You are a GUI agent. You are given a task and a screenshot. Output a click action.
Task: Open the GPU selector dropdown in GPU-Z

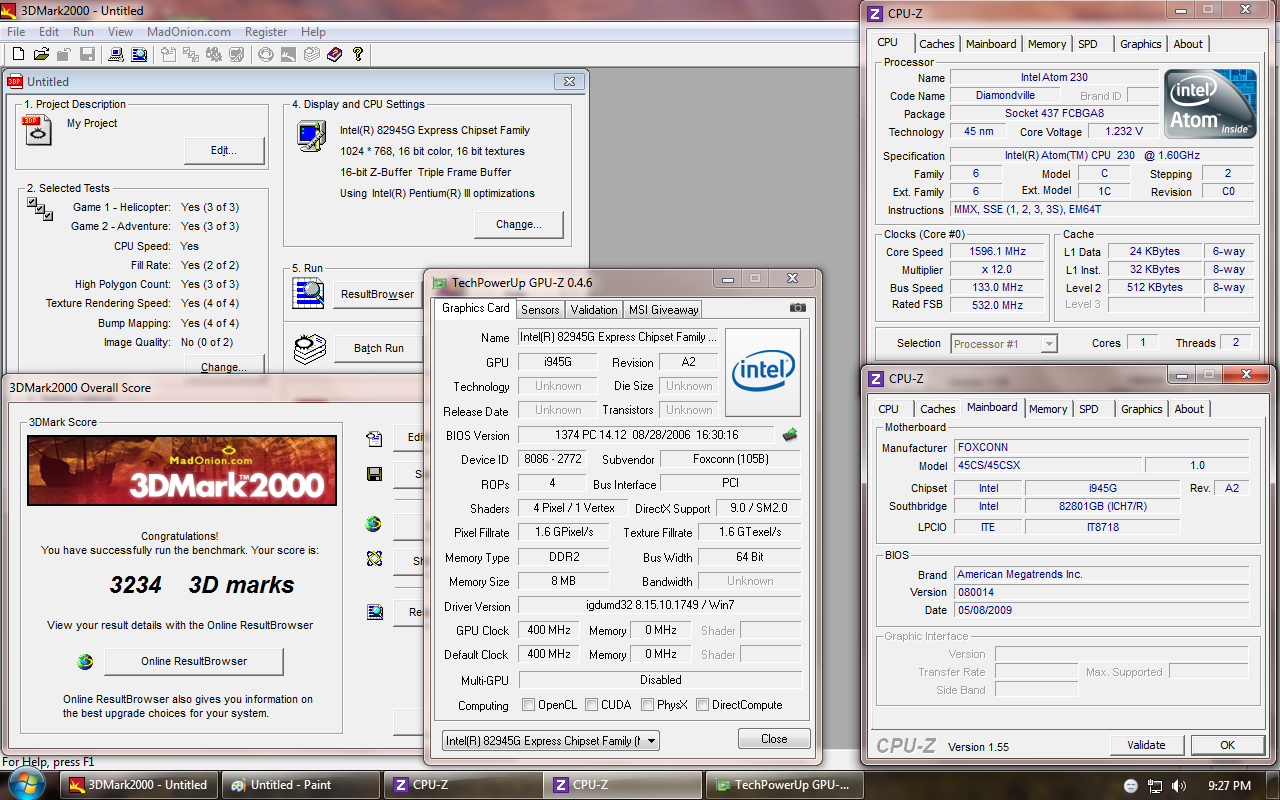click(x=551, y=740)
